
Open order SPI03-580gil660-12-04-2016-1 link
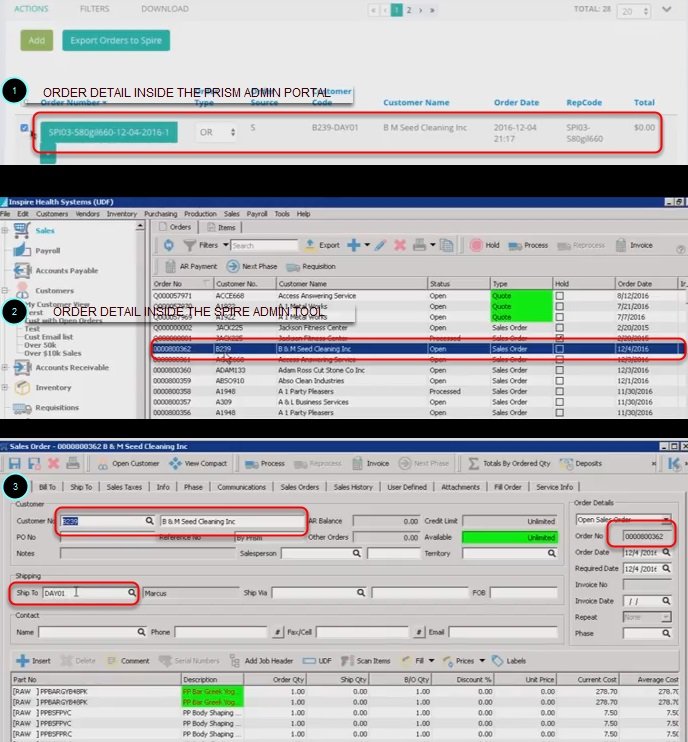click(109, 132)
